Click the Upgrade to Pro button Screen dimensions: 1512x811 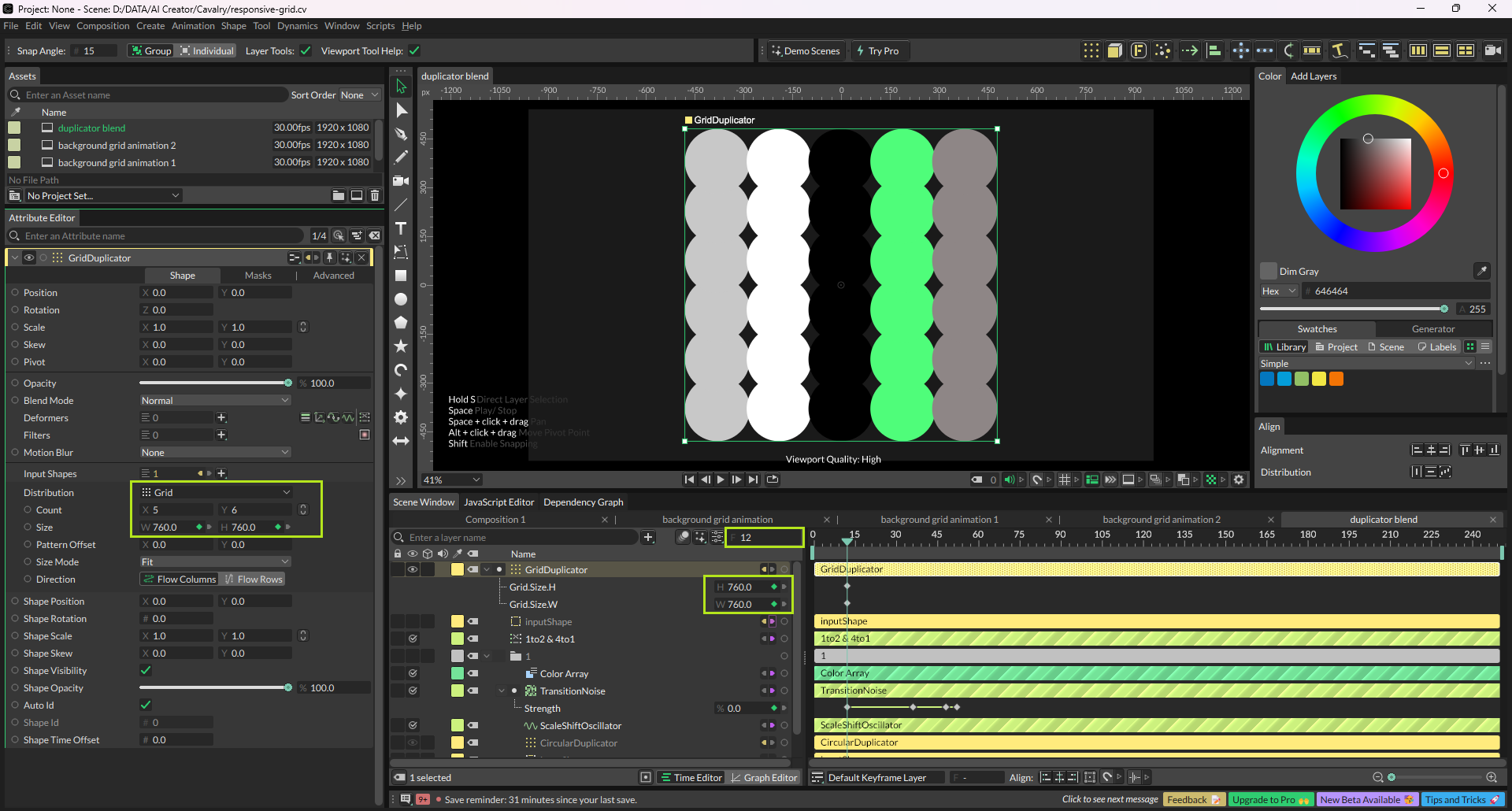(x=1270, y=799)
